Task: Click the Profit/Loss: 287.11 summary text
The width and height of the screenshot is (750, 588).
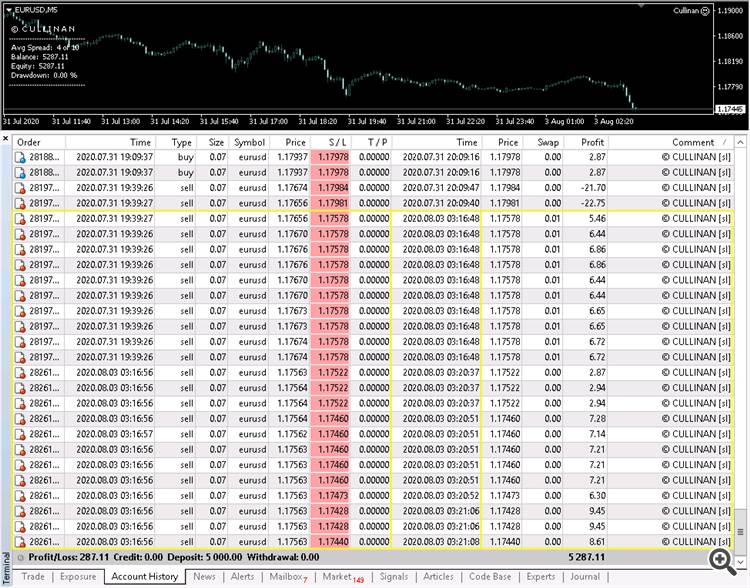Action: [x=68, y=557]
